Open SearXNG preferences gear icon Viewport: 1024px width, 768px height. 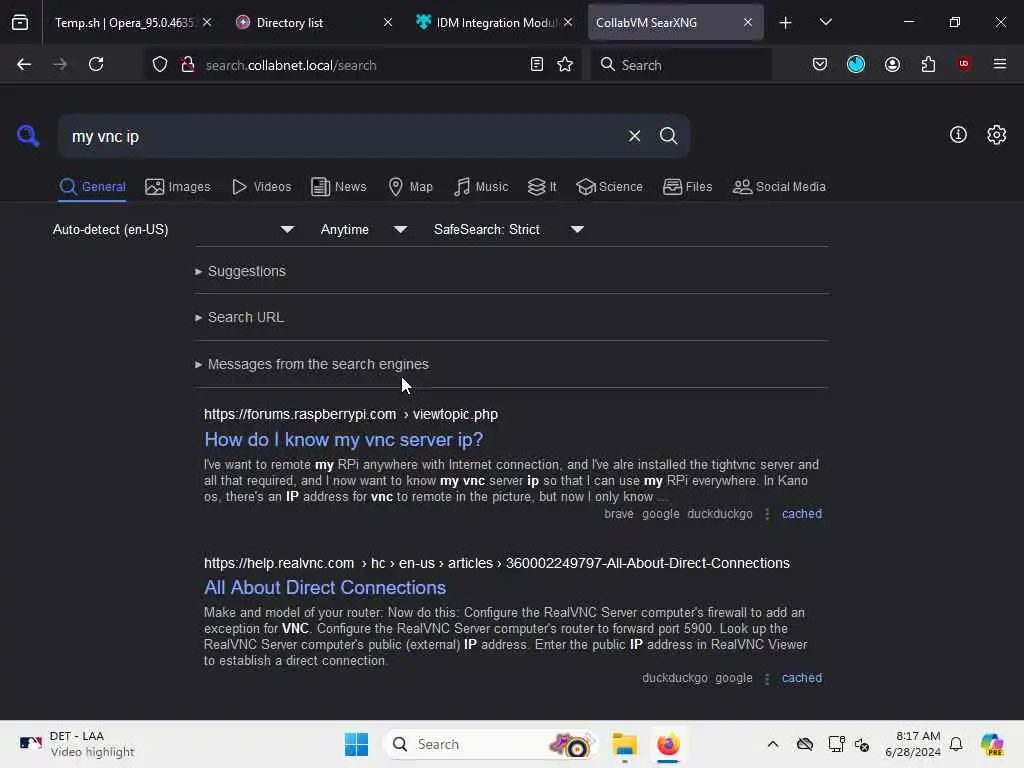coord(996,135)
